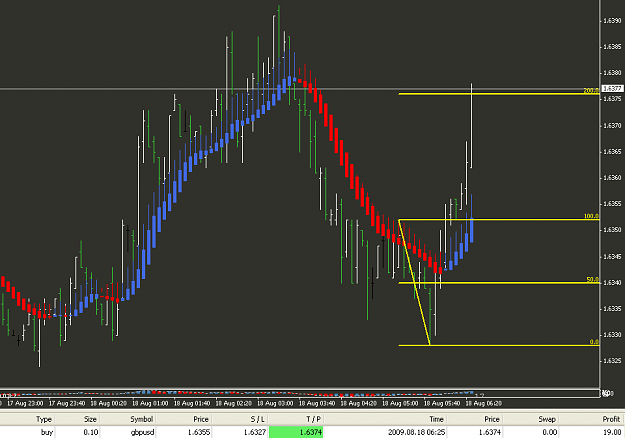Click the 18 Aug 00:20 time label
Screen dimensions: 625x438
click(108, 403)
